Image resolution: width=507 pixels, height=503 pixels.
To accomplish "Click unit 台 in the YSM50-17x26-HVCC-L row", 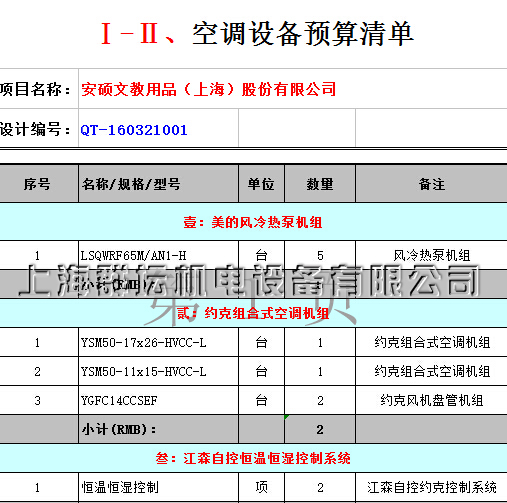I will [261, 342].
